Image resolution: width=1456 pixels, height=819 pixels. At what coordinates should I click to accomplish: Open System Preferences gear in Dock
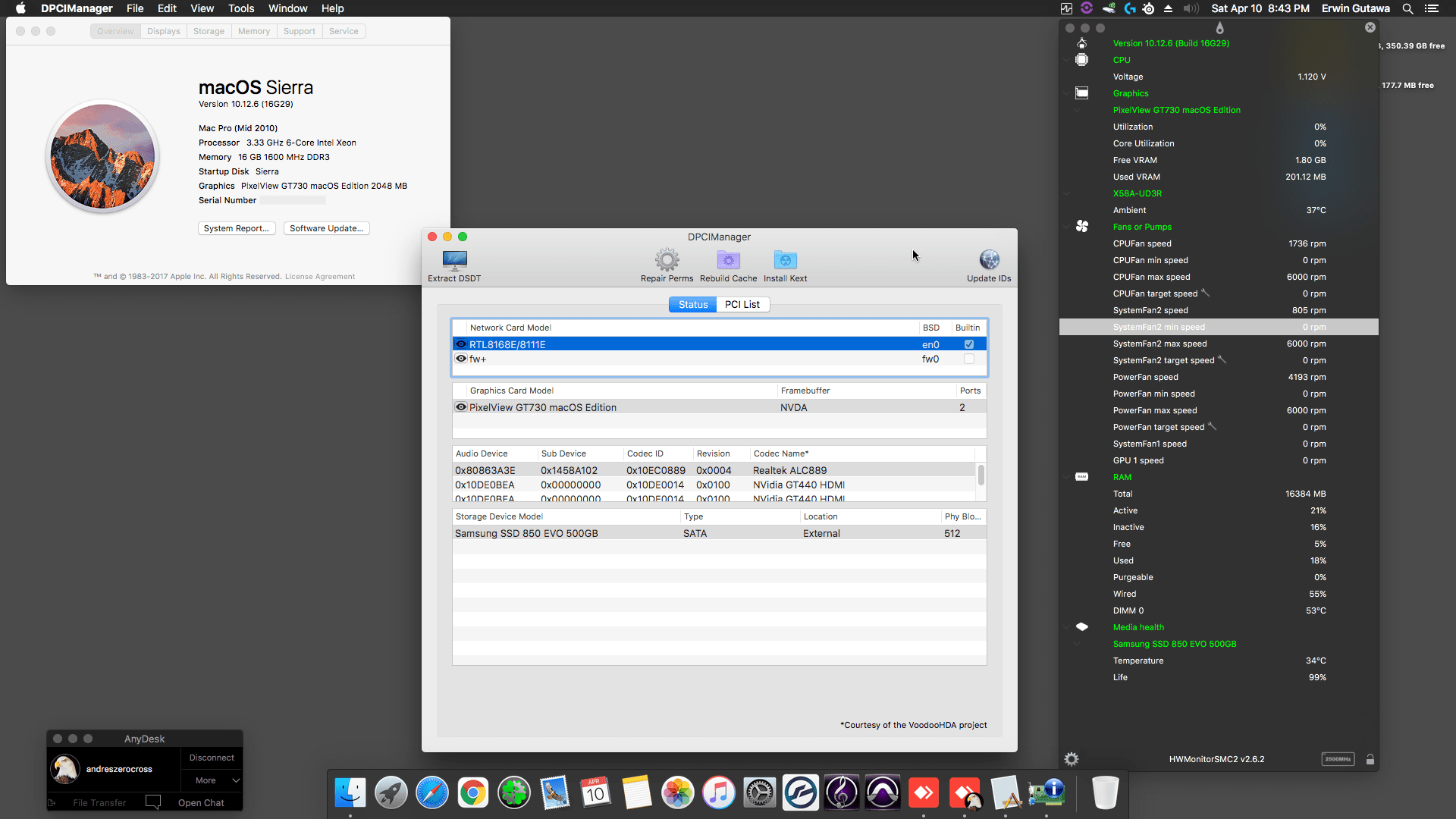coord(760,793)
